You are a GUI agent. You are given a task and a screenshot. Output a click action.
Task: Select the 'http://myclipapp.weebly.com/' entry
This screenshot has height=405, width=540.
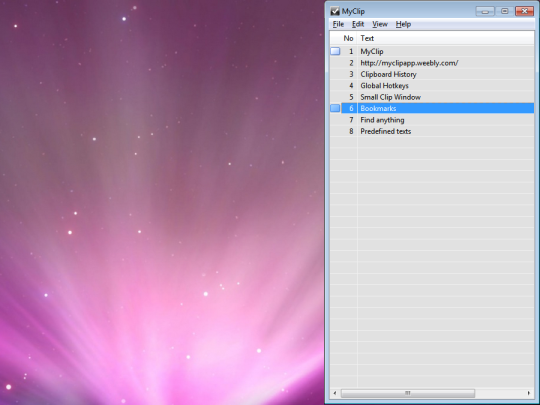(409, 63)
